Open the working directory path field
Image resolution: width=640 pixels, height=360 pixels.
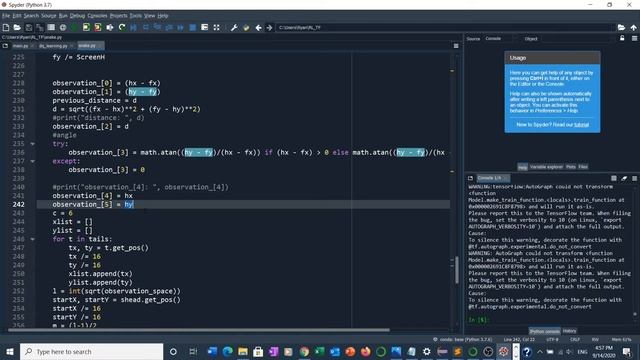445,27
